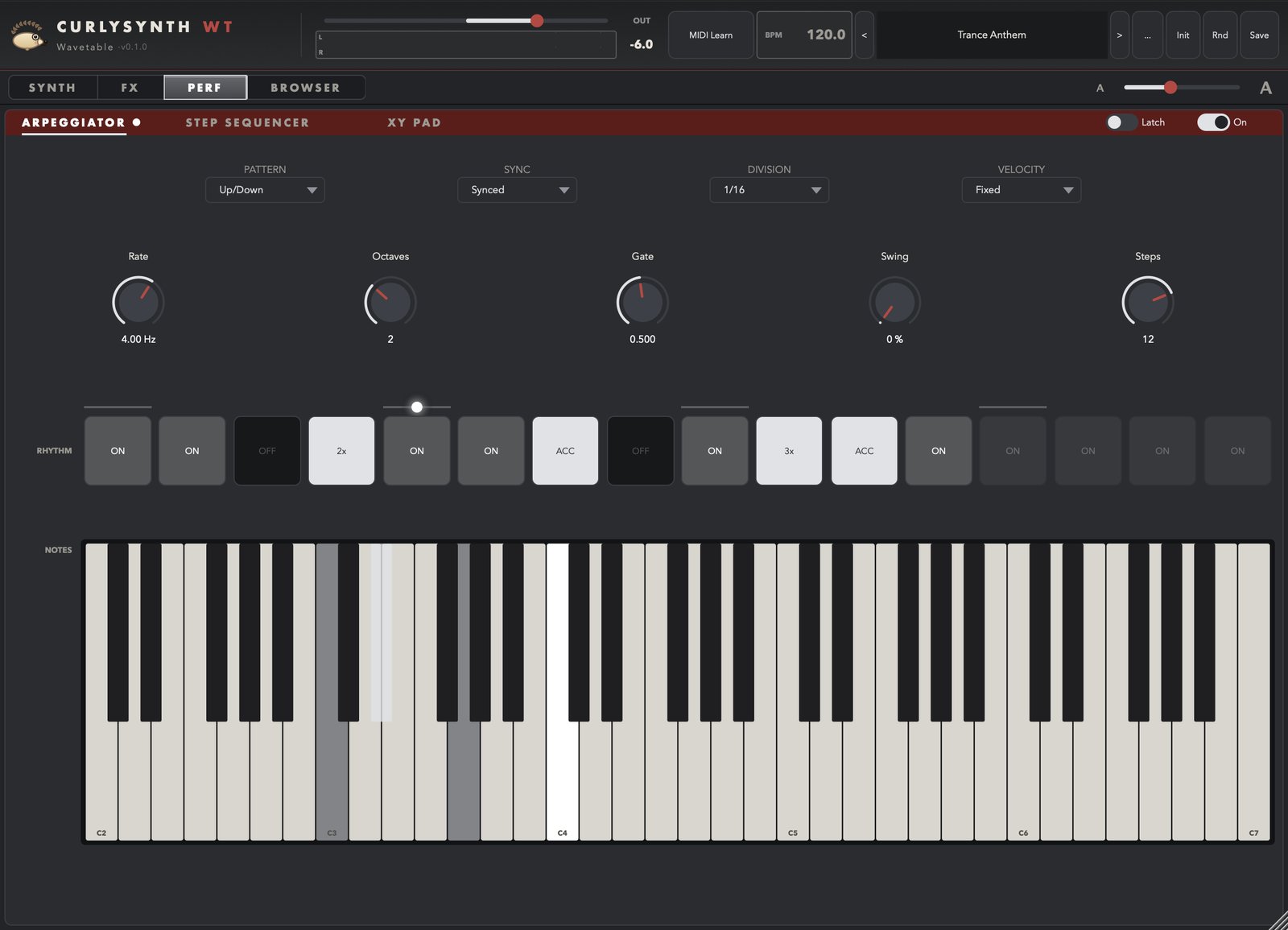Viewport: 1288px width, 930px height.
Task: Go to next preset arrow
Action: (x=1119, y=35)
